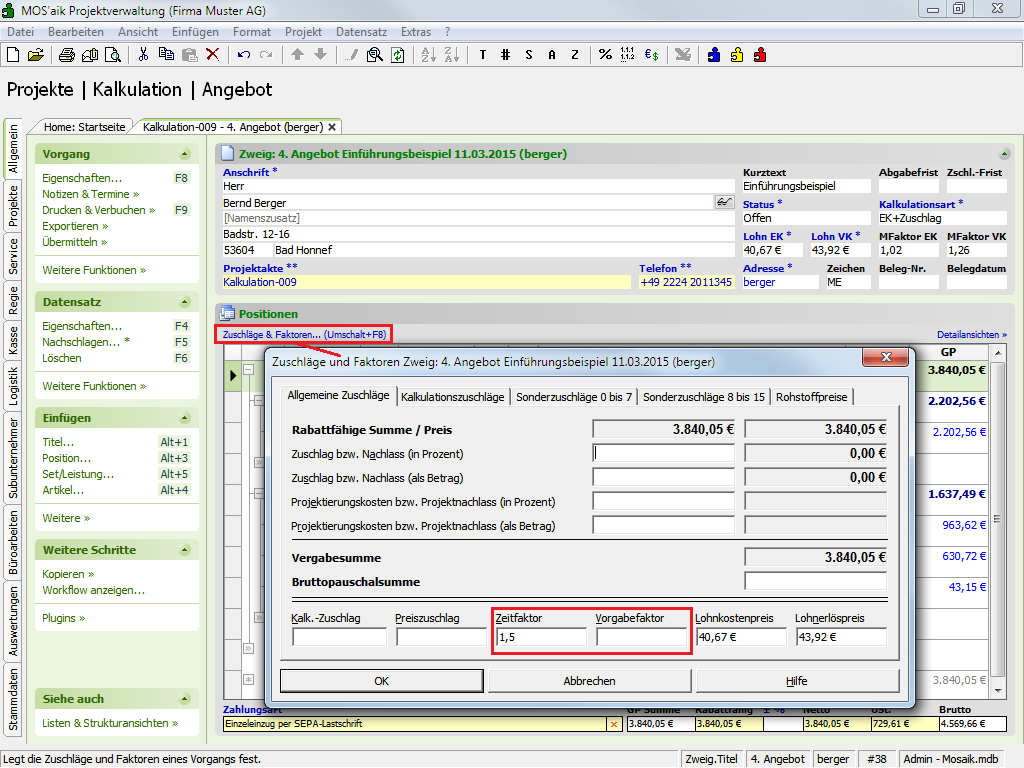Image resolution: width=1024 pixels, height=768 pixels.
Task: Collapse the Vorgang panel section
Action: (184, 154)
